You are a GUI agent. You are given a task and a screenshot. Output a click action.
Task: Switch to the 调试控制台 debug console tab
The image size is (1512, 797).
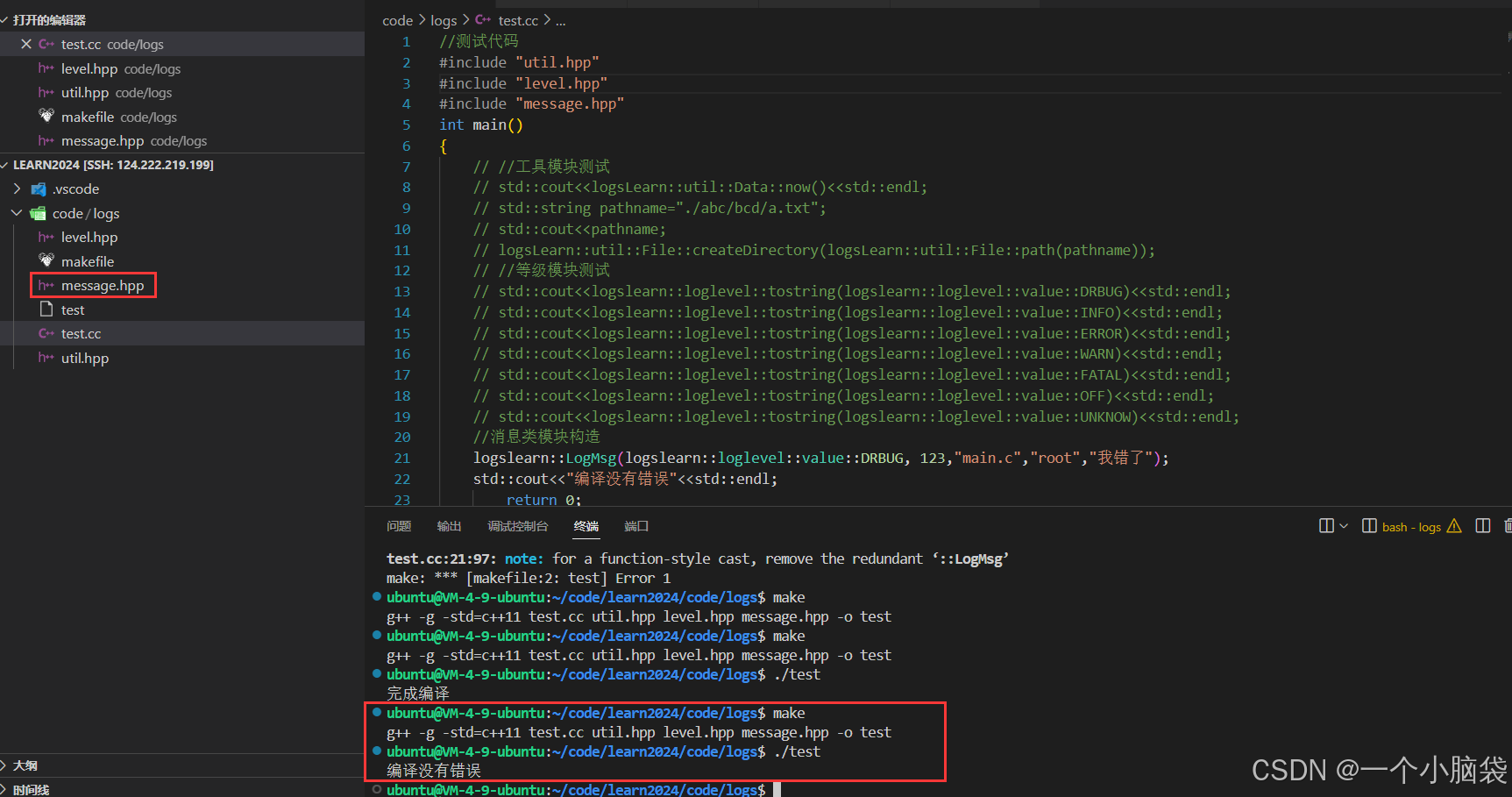518,526
